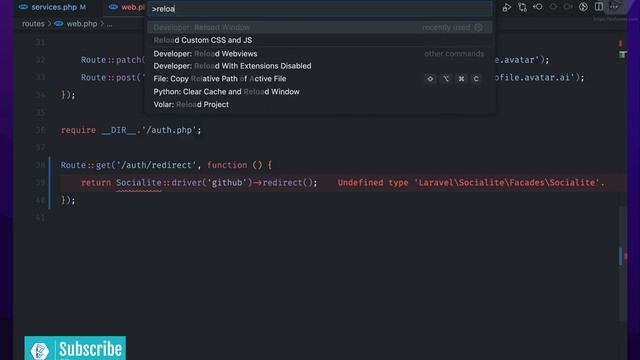Select 'Developer: Reload Webviews' command
This screenshot has height=360, width=640.
(320, 54)
